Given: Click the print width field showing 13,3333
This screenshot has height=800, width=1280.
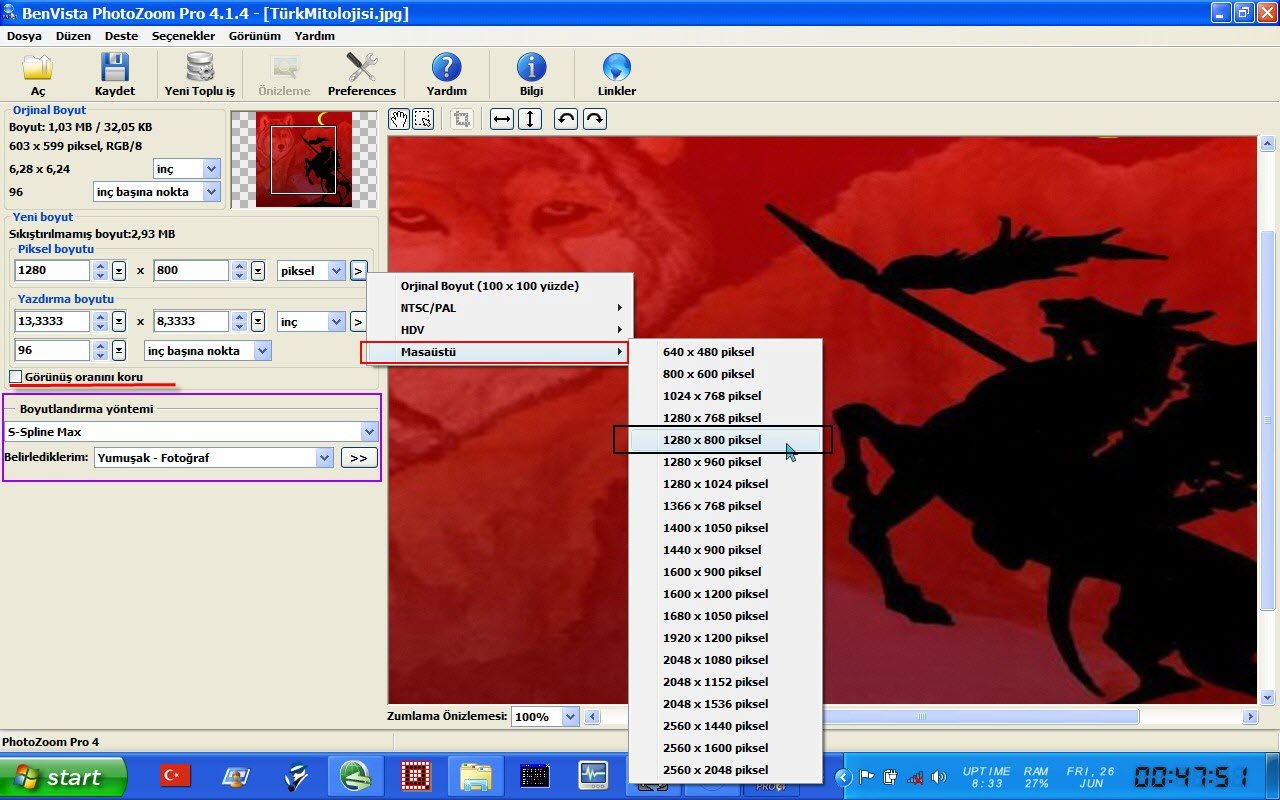Looking at the screenshot, I should [x=52, y=322].
